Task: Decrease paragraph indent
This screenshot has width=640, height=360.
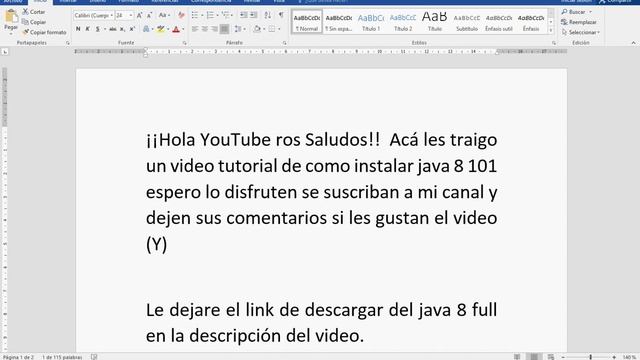Action: (x=244, y=15)
